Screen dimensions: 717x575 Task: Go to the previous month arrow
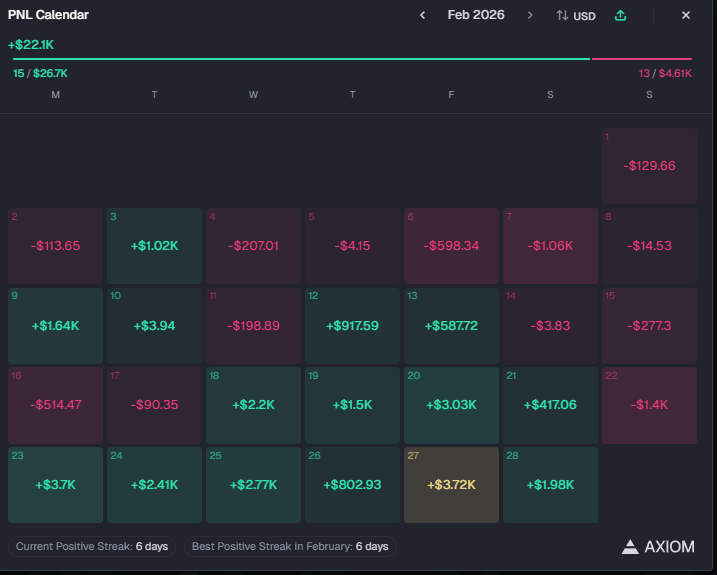423,16
